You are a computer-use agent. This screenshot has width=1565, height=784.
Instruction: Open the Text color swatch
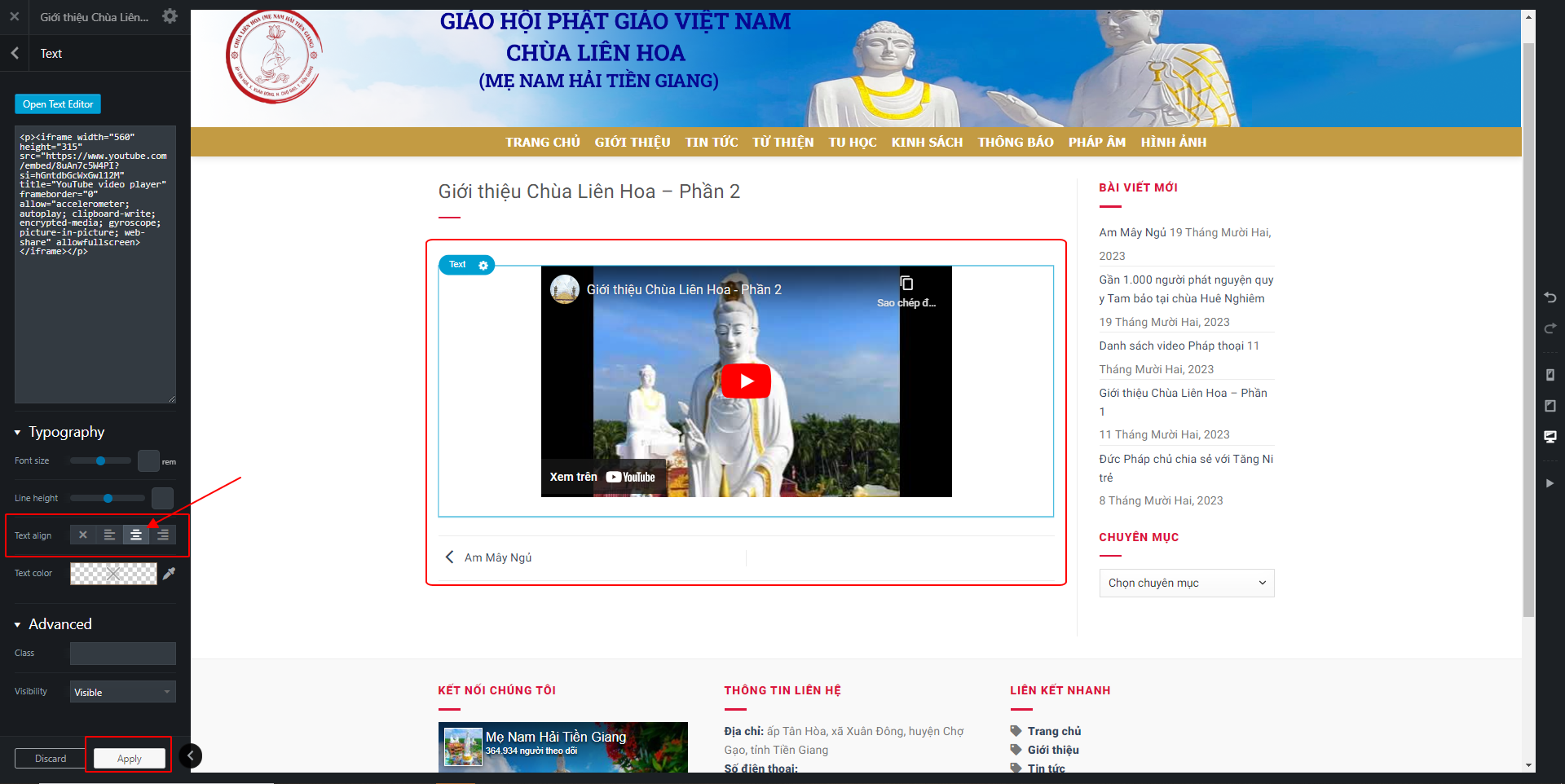(113, 574)
